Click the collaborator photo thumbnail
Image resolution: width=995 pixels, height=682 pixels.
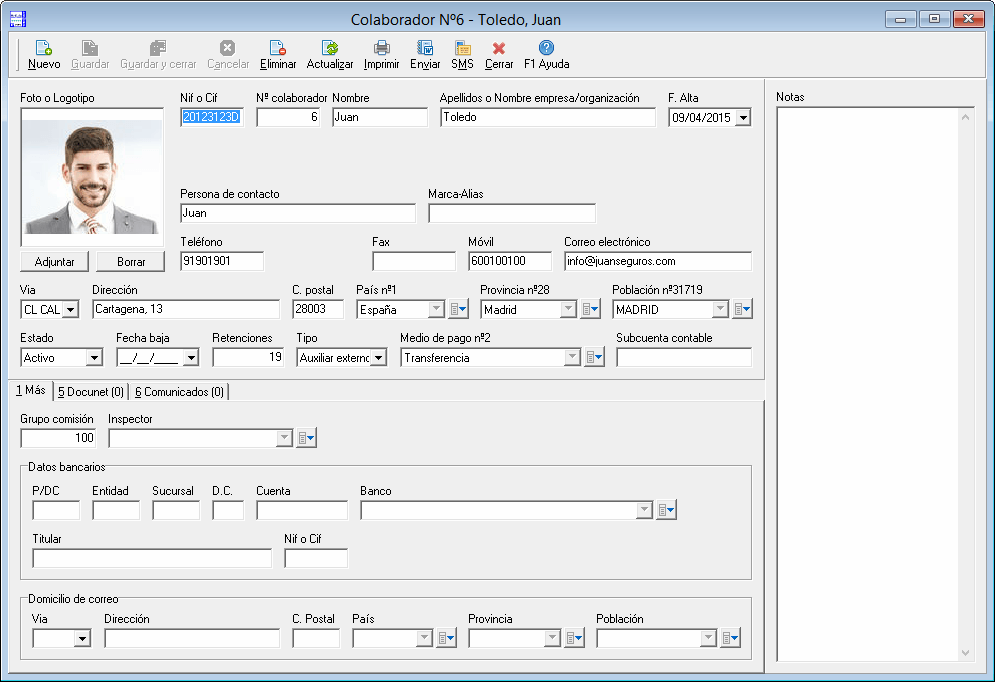point(92,177)
